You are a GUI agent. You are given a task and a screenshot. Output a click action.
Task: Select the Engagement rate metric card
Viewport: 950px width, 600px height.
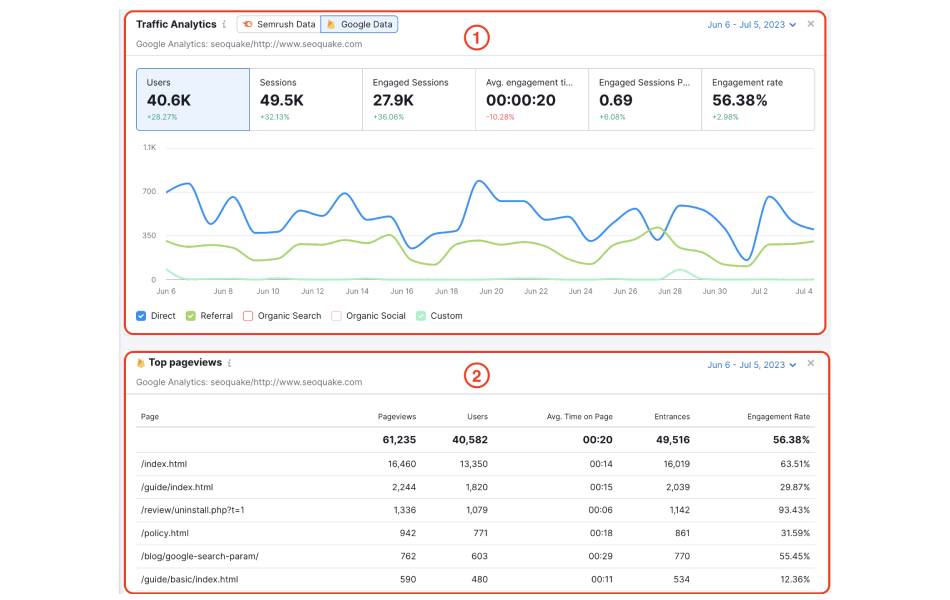[x=758, y=99]
